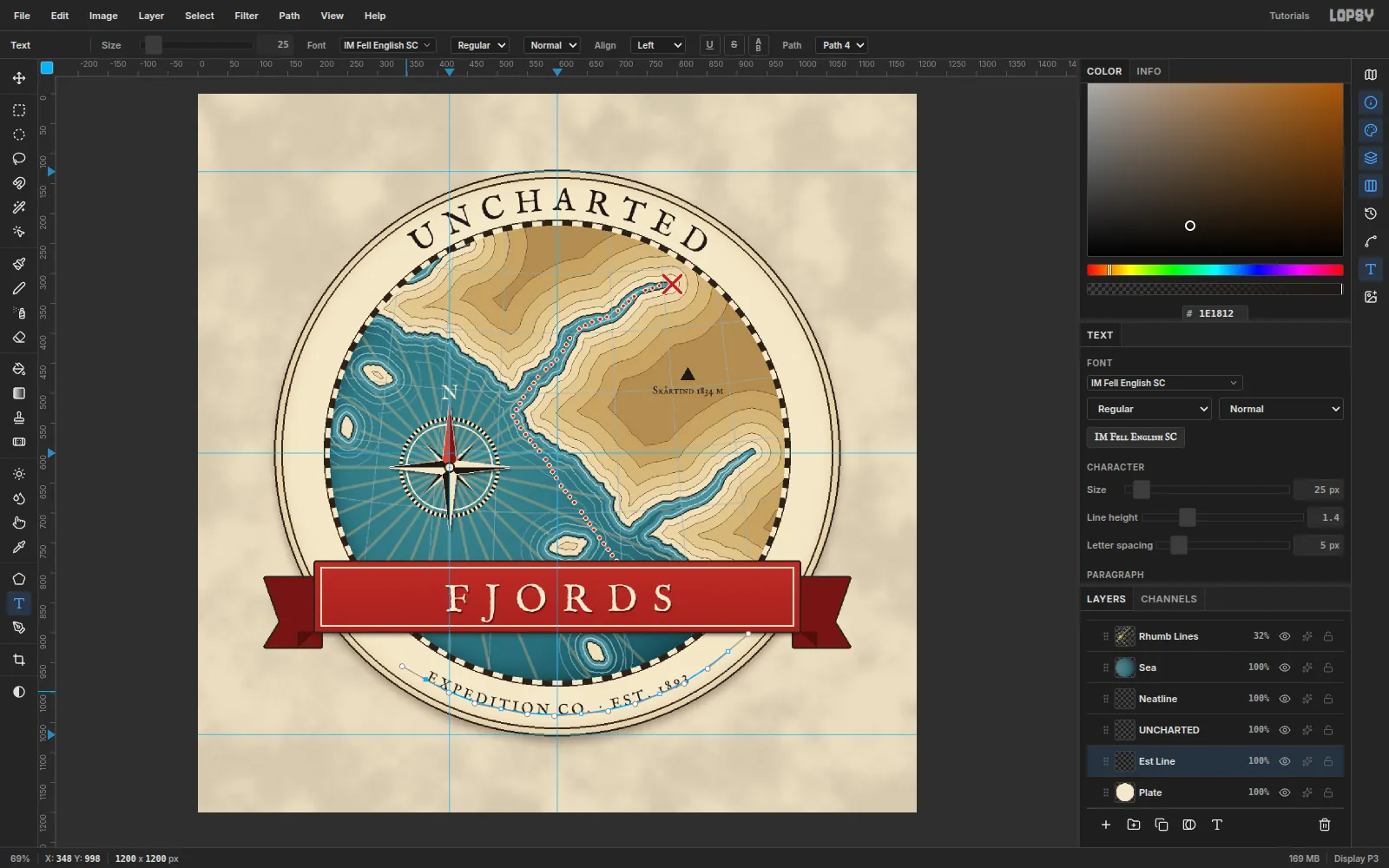Open the Tutorials link
This screenshot has width=1389, height=868.
point(1289,16)
